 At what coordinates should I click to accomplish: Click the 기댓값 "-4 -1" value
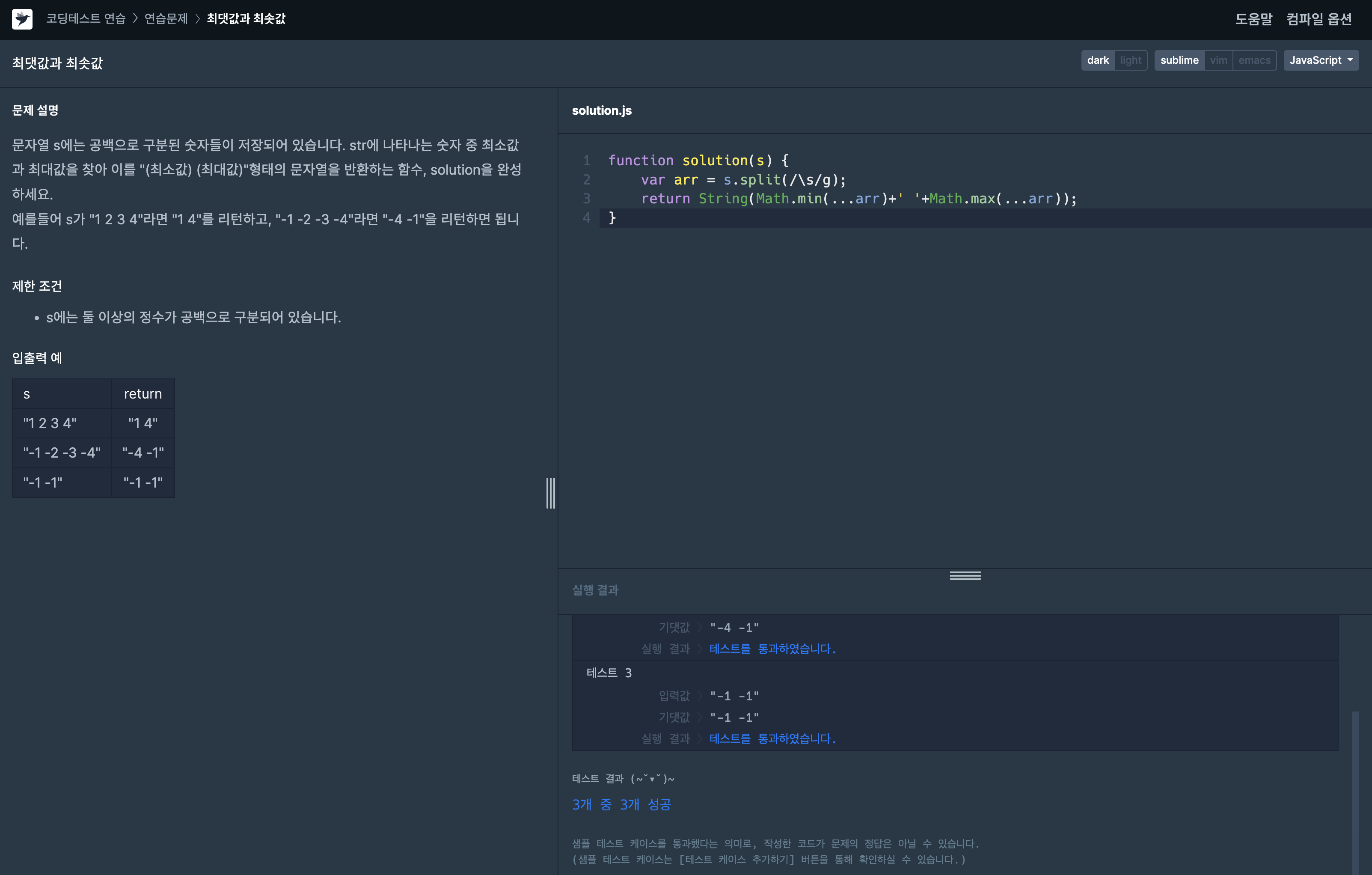pos(734,628)
